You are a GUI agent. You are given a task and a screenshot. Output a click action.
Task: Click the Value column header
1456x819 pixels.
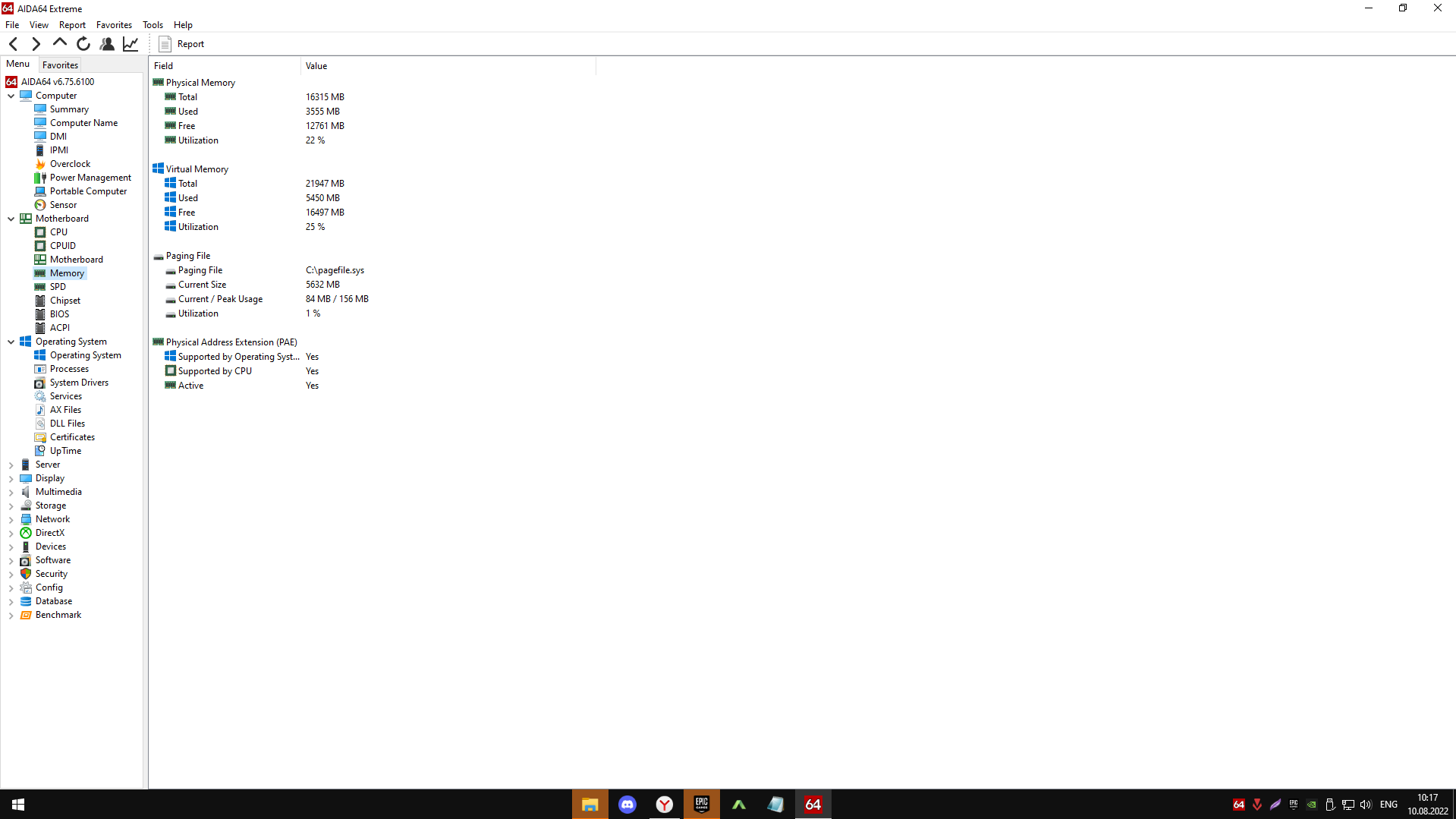tap(448, 66)
